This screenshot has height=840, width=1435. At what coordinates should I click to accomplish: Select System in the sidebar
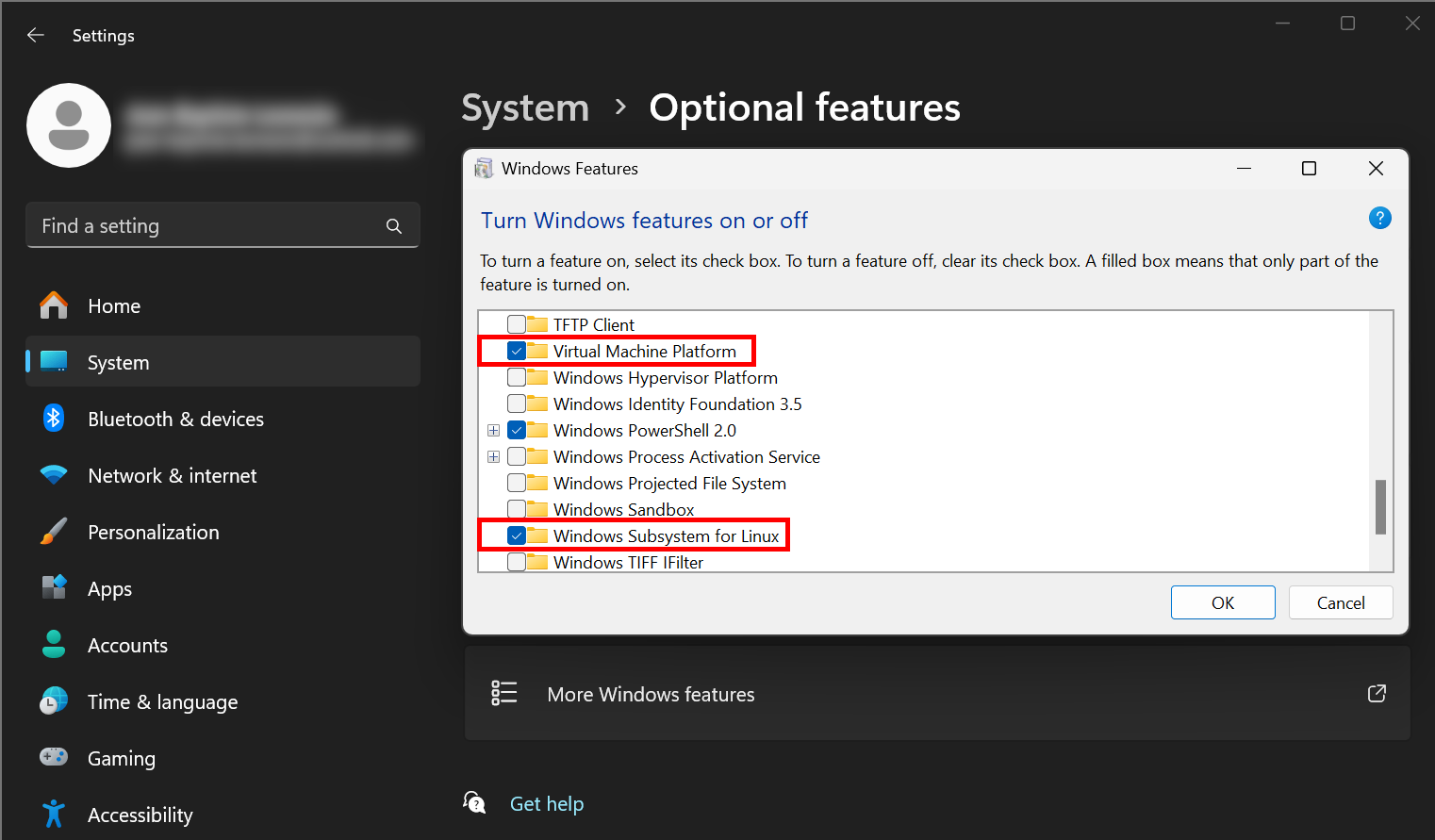click(x=223, y=362)
